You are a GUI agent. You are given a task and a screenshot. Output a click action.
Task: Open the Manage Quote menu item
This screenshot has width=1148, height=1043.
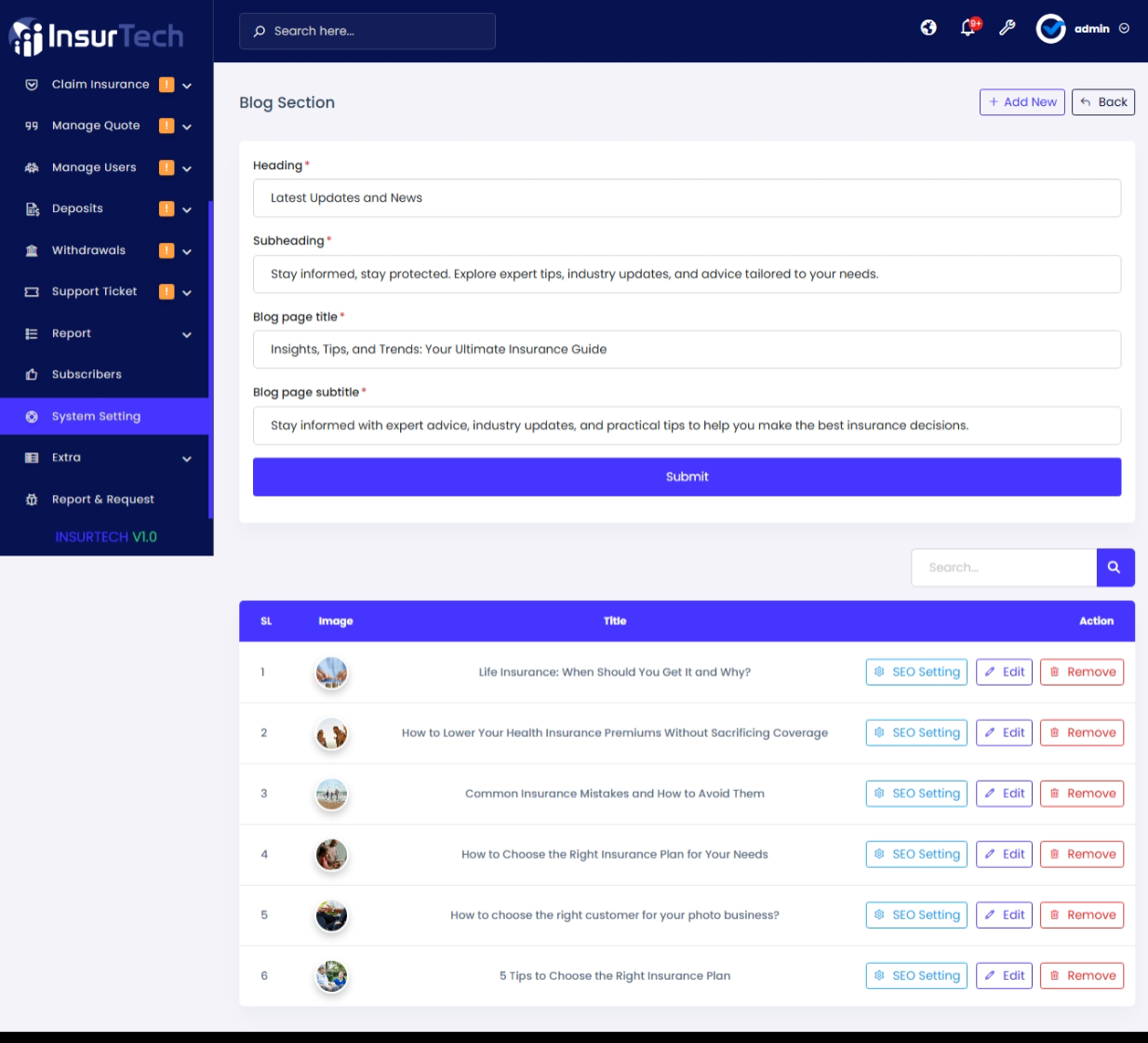104,126
